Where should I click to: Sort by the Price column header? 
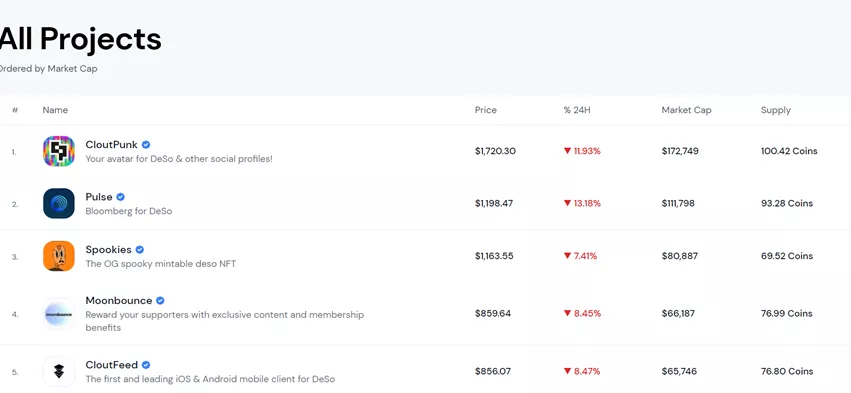coord(486,110)
